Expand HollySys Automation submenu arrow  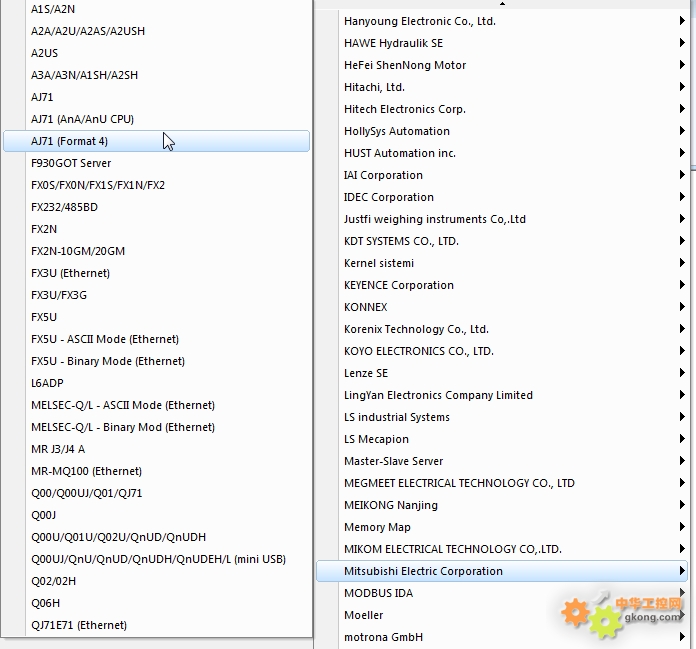682,131
